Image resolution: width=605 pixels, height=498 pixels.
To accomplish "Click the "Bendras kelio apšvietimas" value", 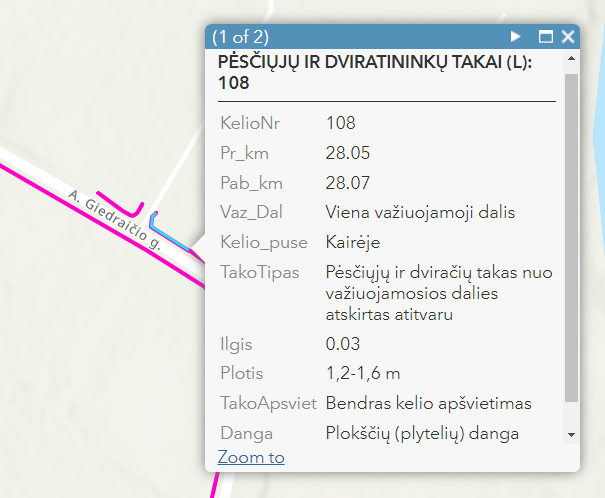I will tap(428, 403).
